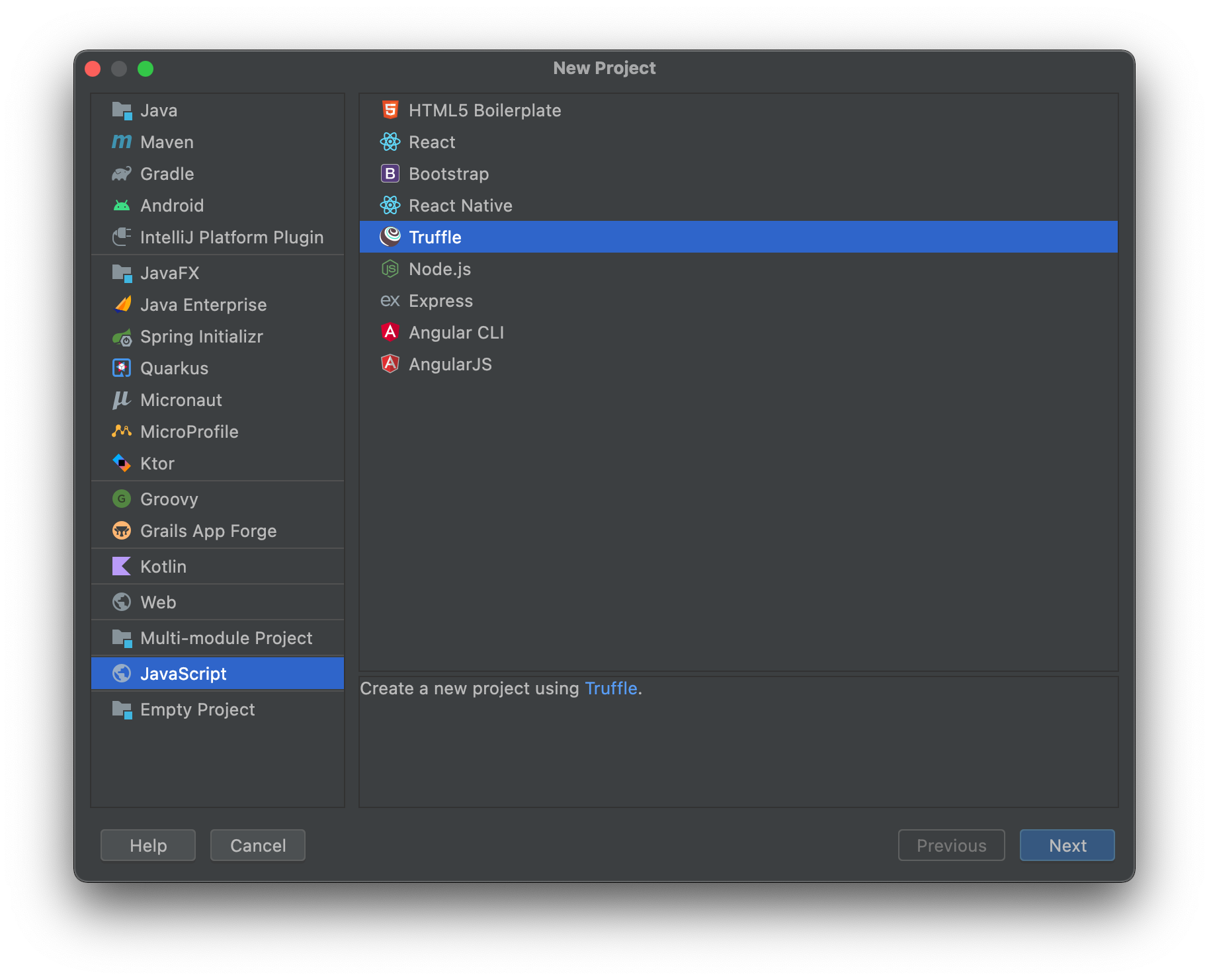Click the HTML5 Boilerplate shield icon

pyautogui.click(x=390, y=110)
